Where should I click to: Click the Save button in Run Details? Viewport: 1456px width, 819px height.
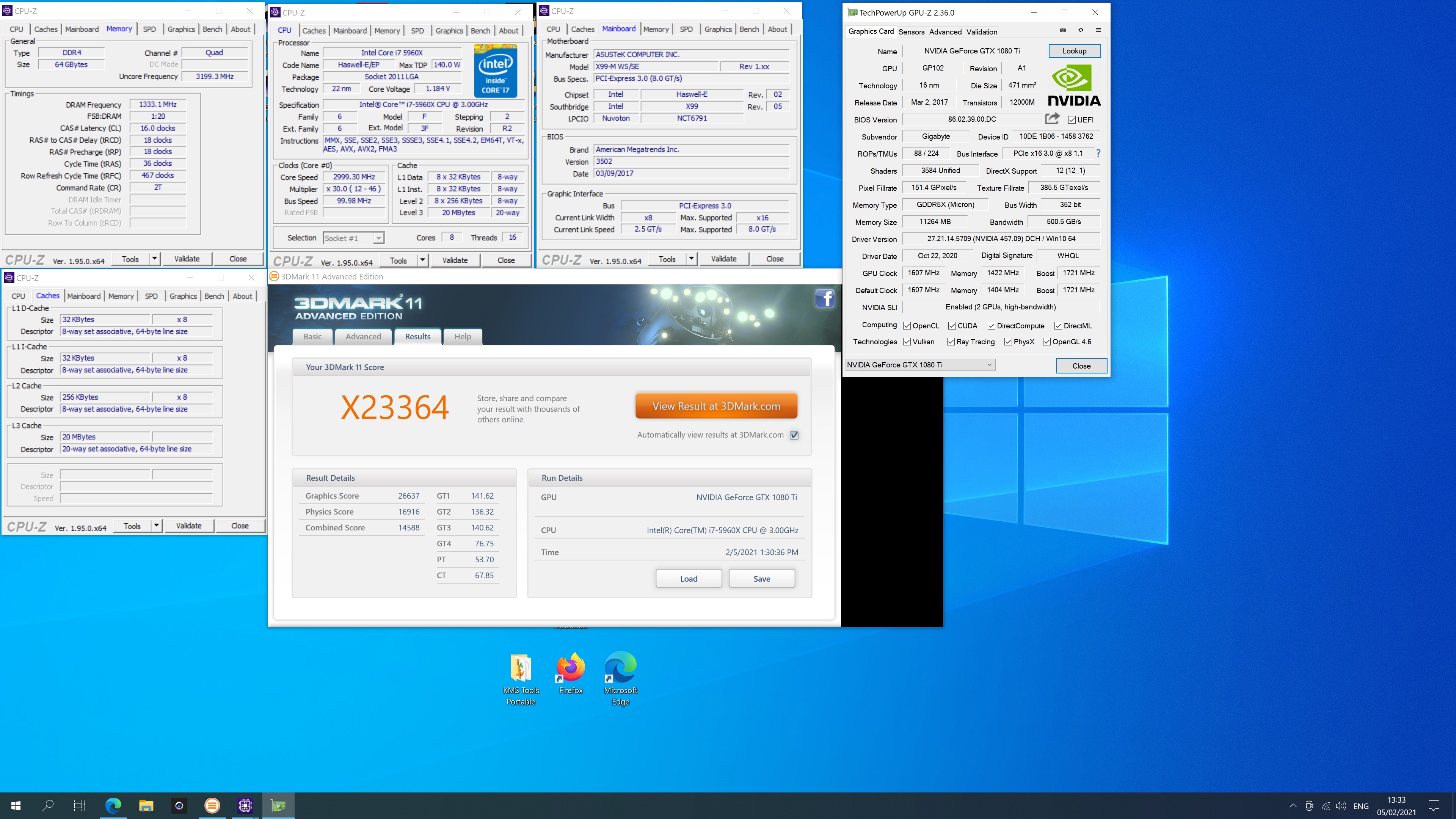click(761, 578)
